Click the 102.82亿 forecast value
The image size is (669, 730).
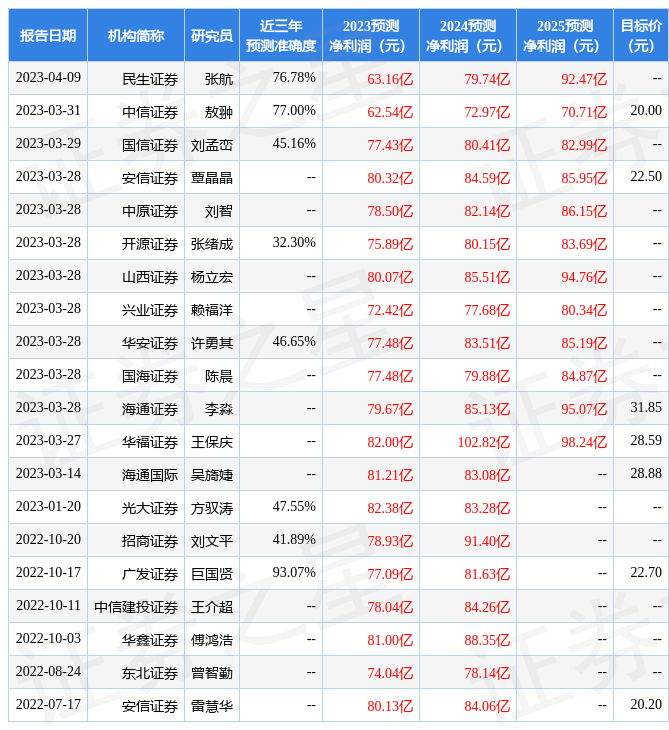tap(484, 442)
